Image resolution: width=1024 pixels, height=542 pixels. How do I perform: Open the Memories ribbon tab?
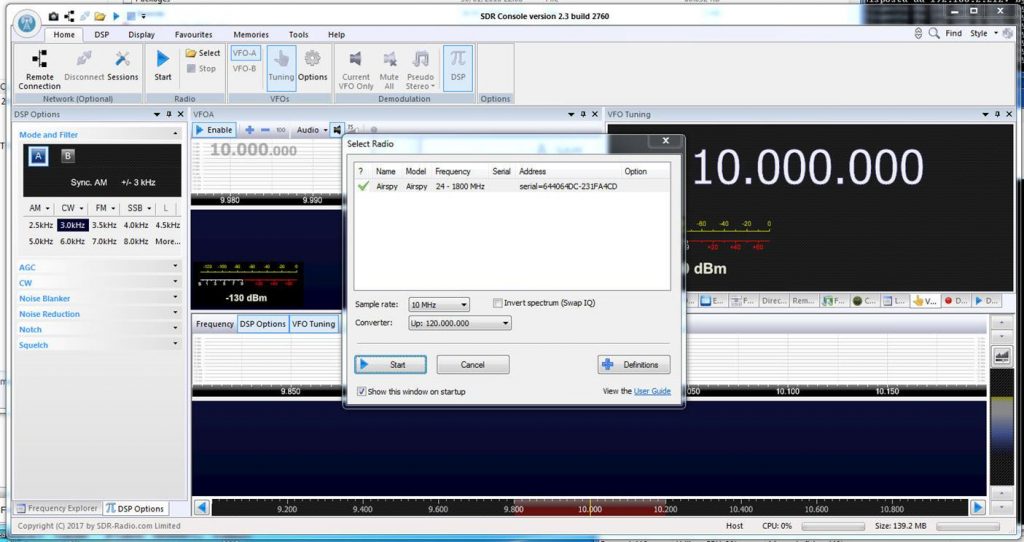click(x=251, y=35)
